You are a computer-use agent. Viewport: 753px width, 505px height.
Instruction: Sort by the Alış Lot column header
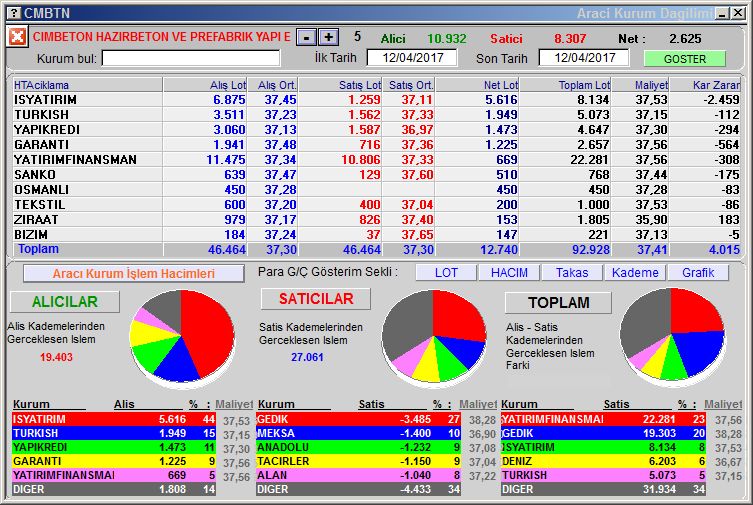[205, 85]
